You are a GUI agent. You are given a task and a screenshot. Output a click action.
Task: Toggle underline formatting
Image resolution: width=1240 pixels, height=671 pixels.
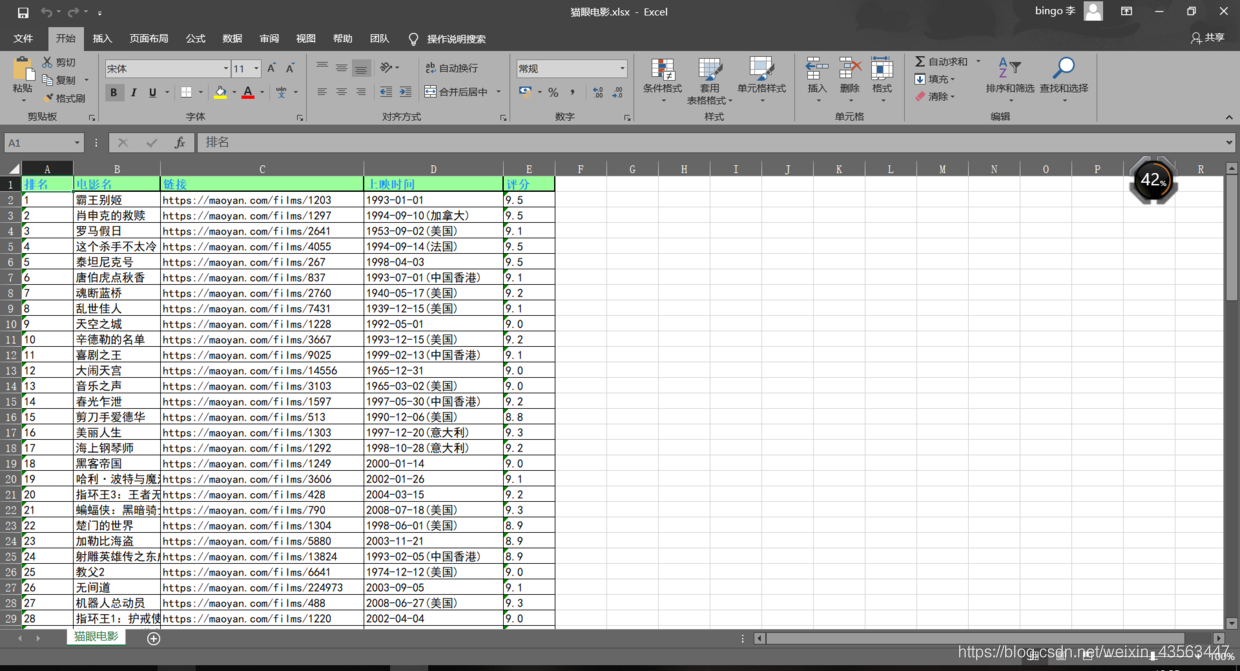[x=152, y=92]
